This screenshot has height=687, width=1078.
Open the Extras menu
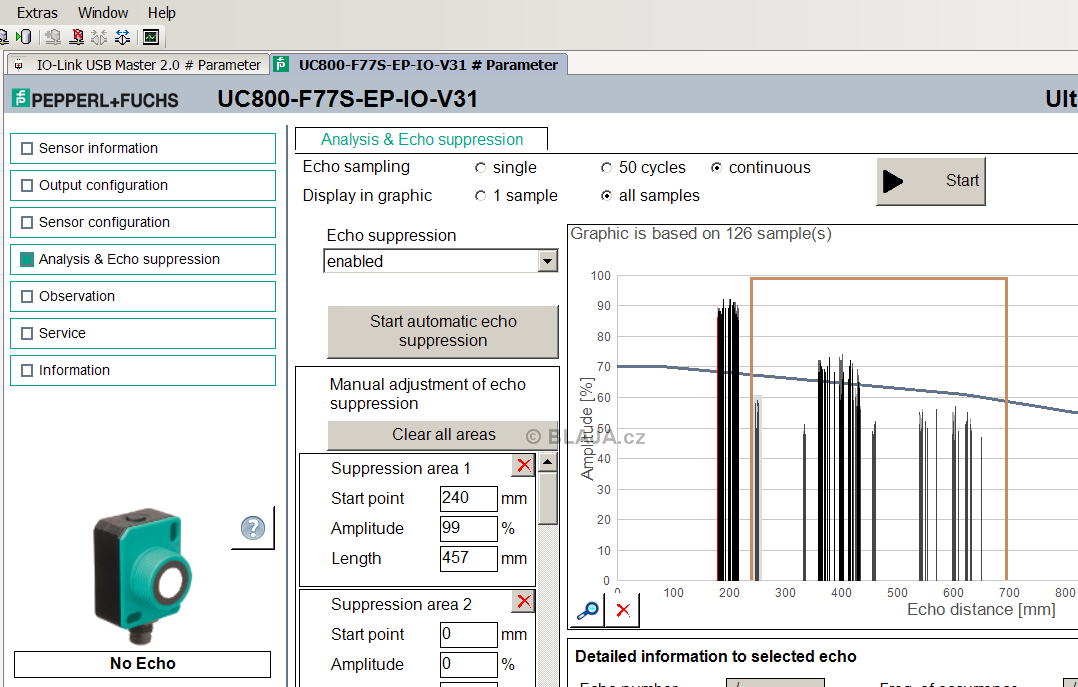pos(37,12)
